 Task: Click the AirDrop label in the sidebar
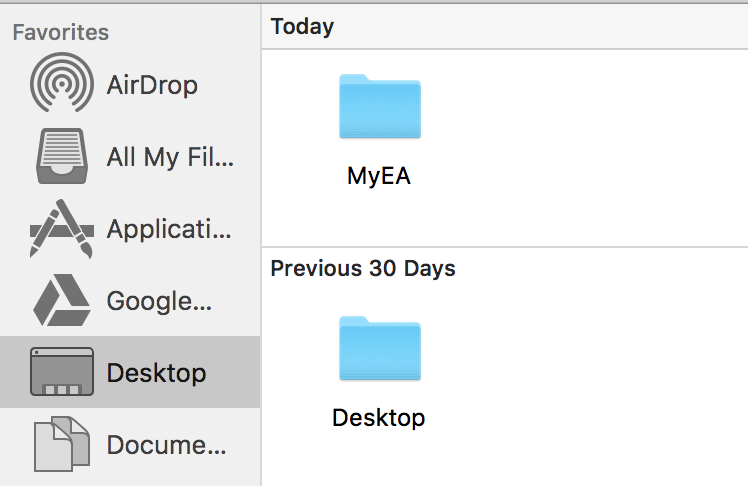tap(152, 85)
